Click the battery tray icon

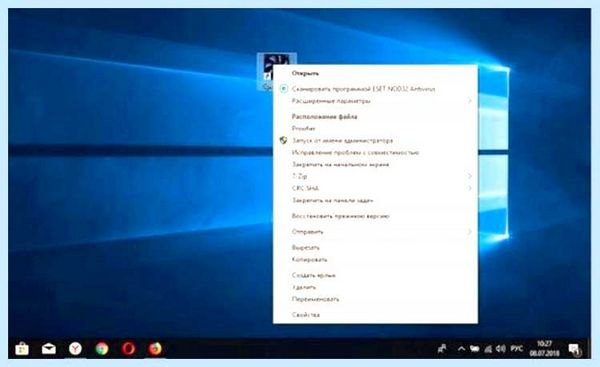tap(475, 349)
